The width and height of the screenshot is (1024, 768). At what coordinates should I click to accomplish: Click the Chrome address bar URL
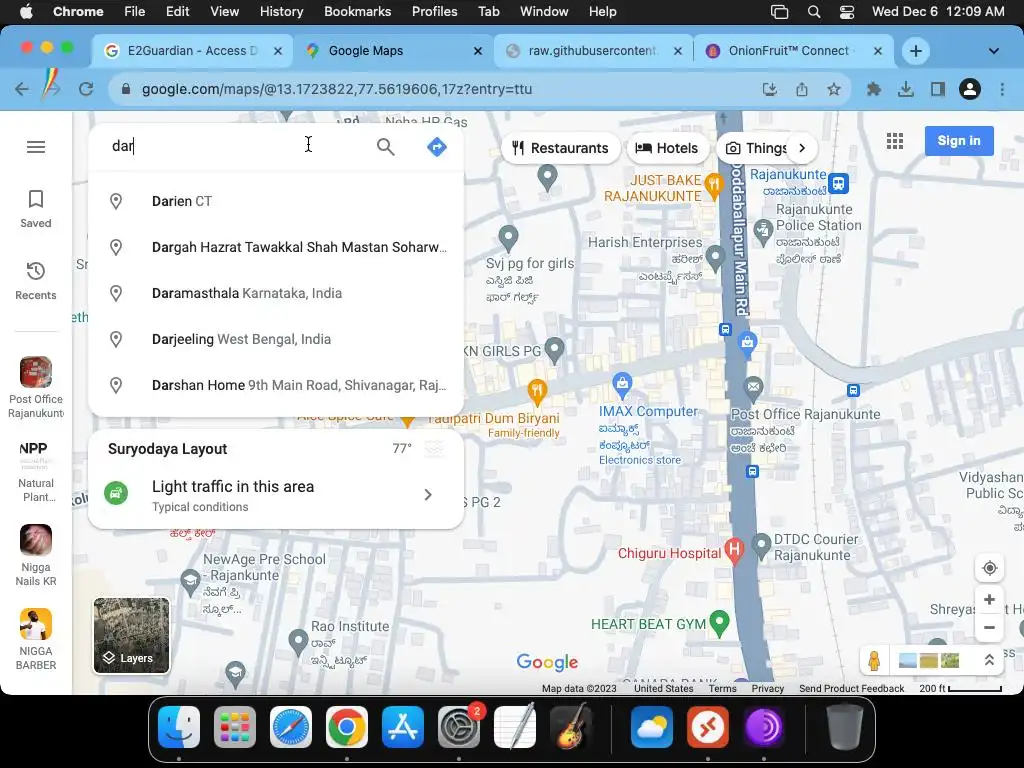tap(336, 89)
